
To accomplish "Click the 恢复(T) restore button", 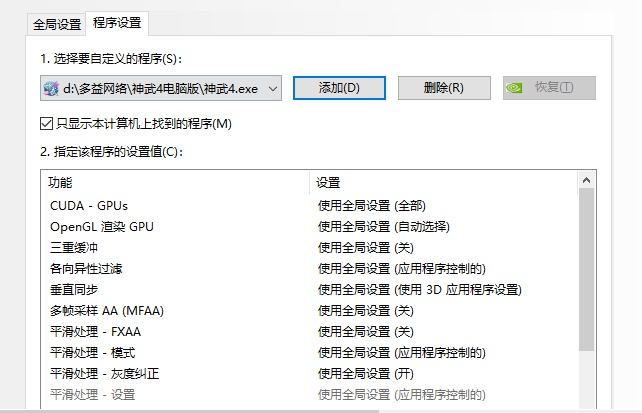I will (x=549, y=88).
